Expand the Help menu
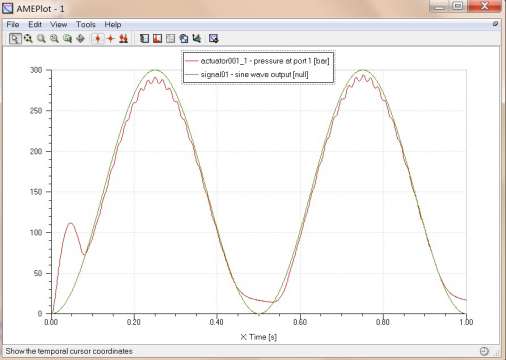The width and height of the screenshot is (506, 360). click(x=113, y=25)
